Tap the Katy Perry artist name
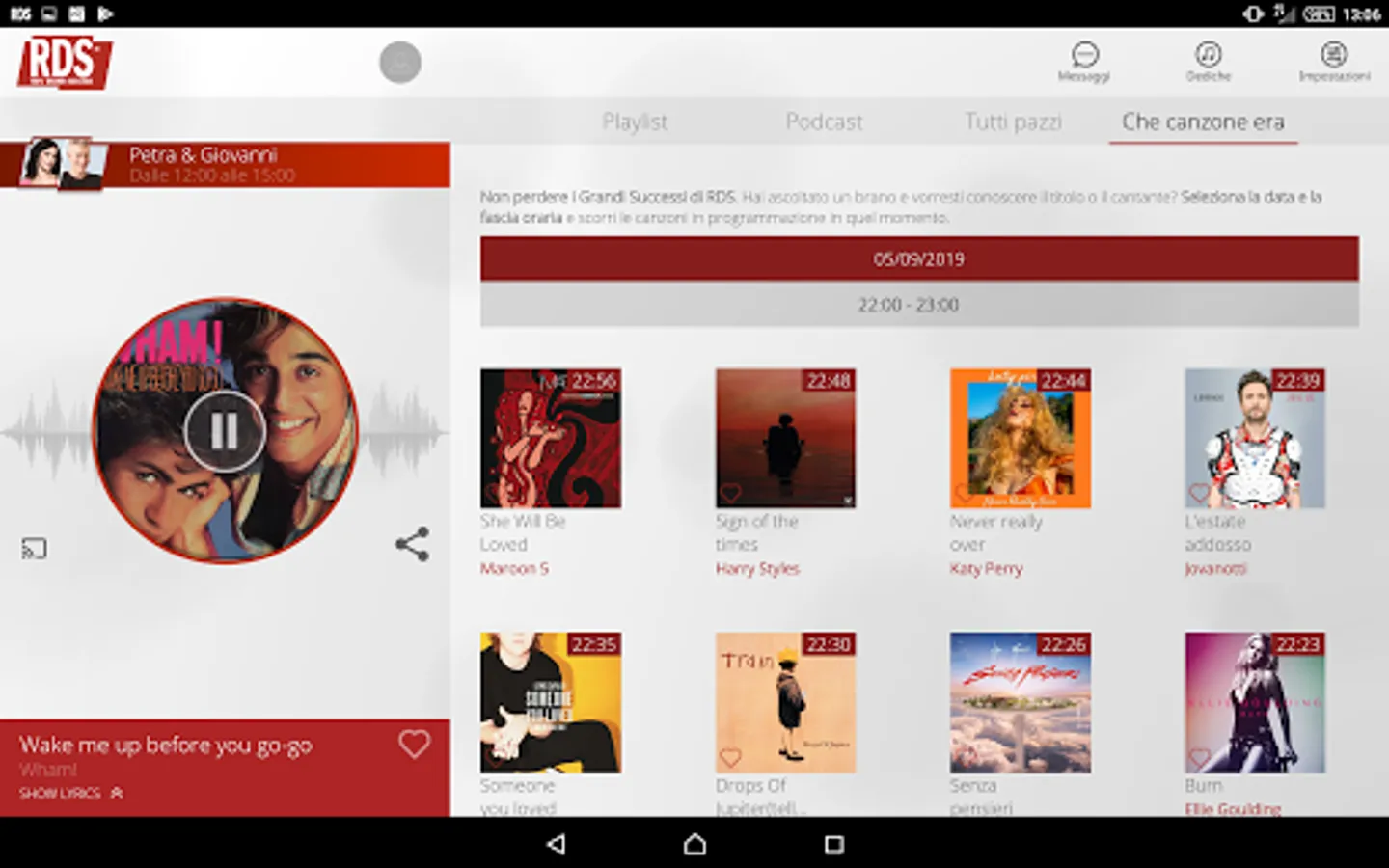Viewport: 1389px width, 868px height. pyautogui.click(x=986, y=568)
